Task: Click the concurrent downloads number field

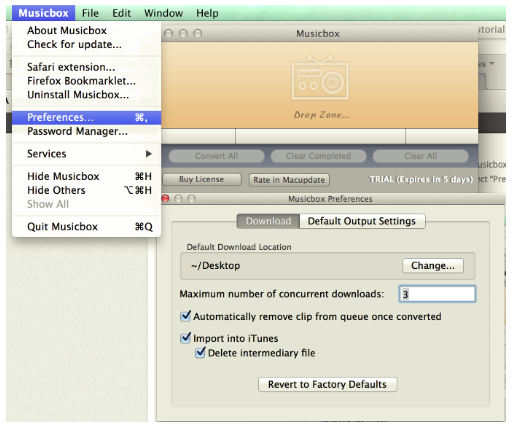Action: pos(437,294)
